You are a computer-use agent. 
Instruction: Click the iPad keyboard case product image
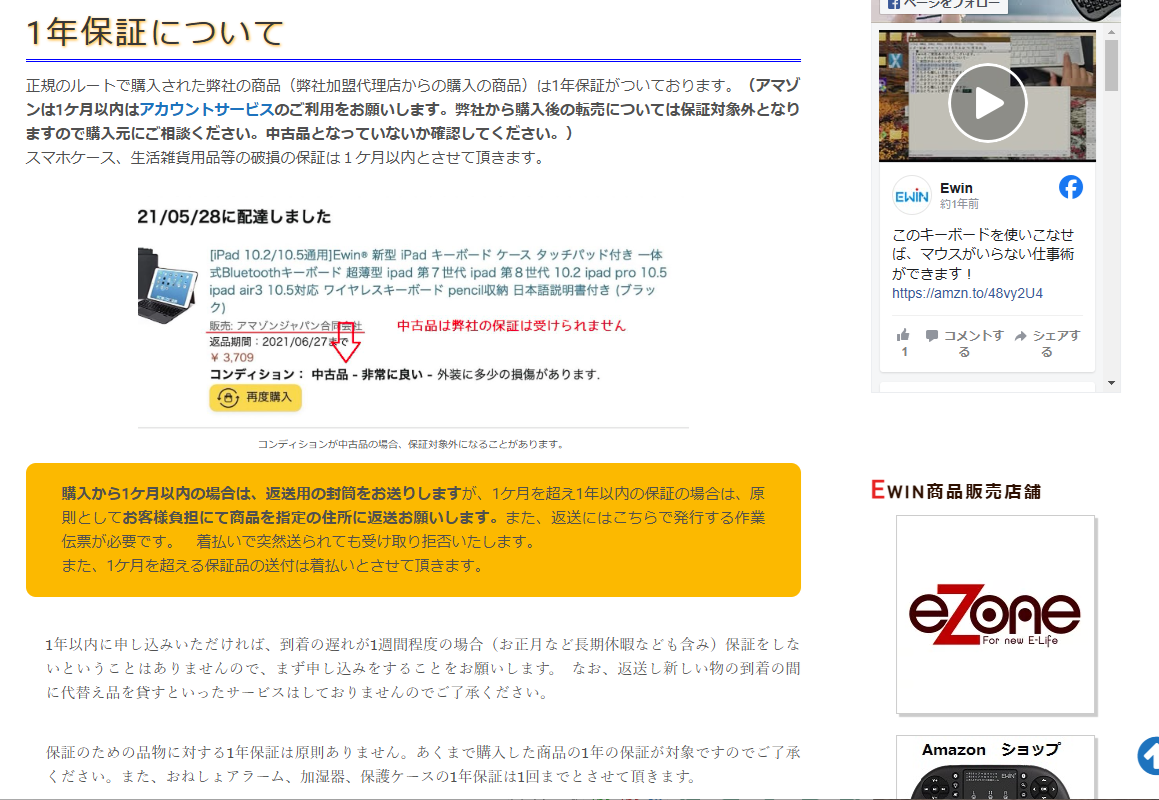[x=170, y=284]
